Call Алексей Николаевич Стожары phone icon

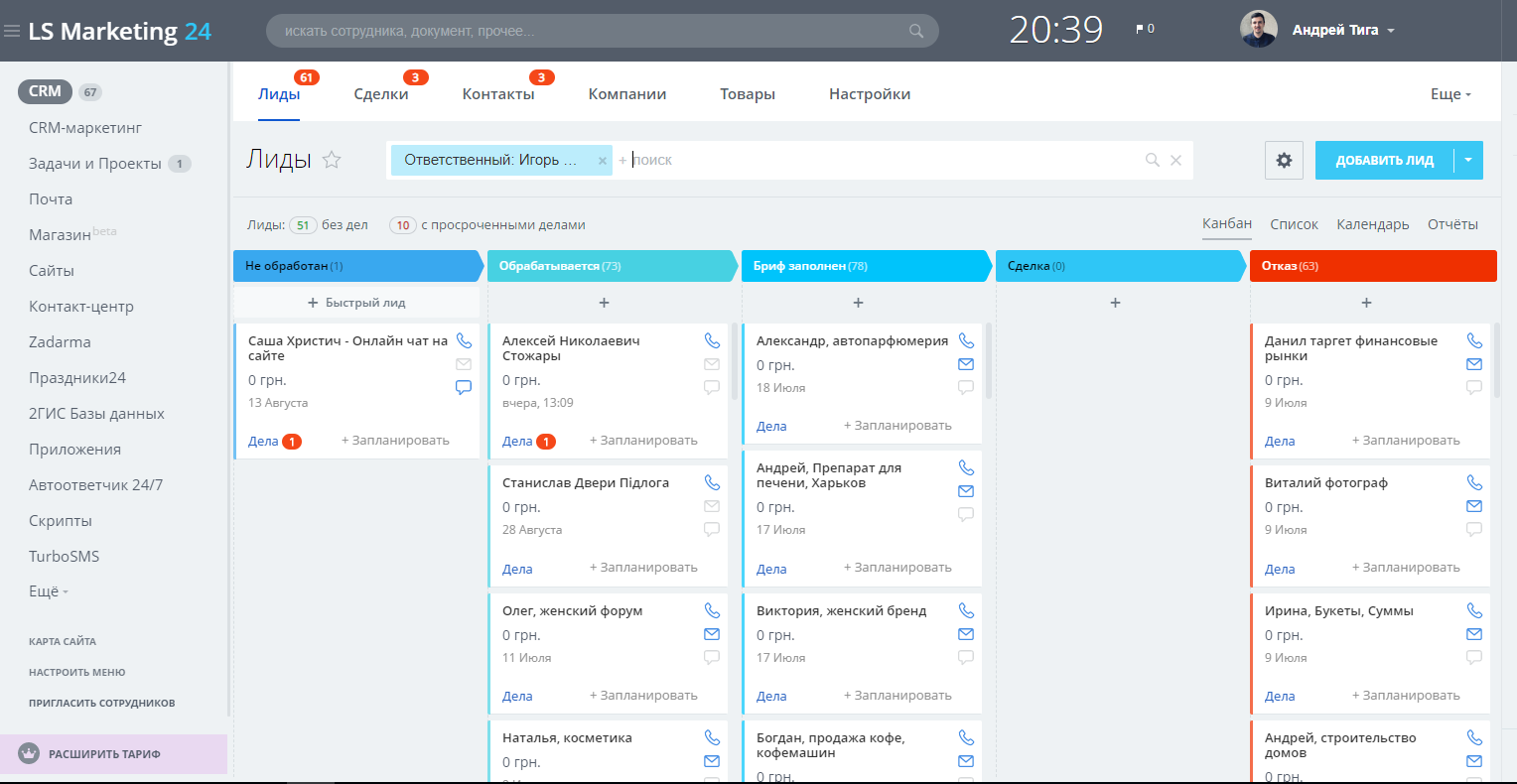tap(712, 340)
